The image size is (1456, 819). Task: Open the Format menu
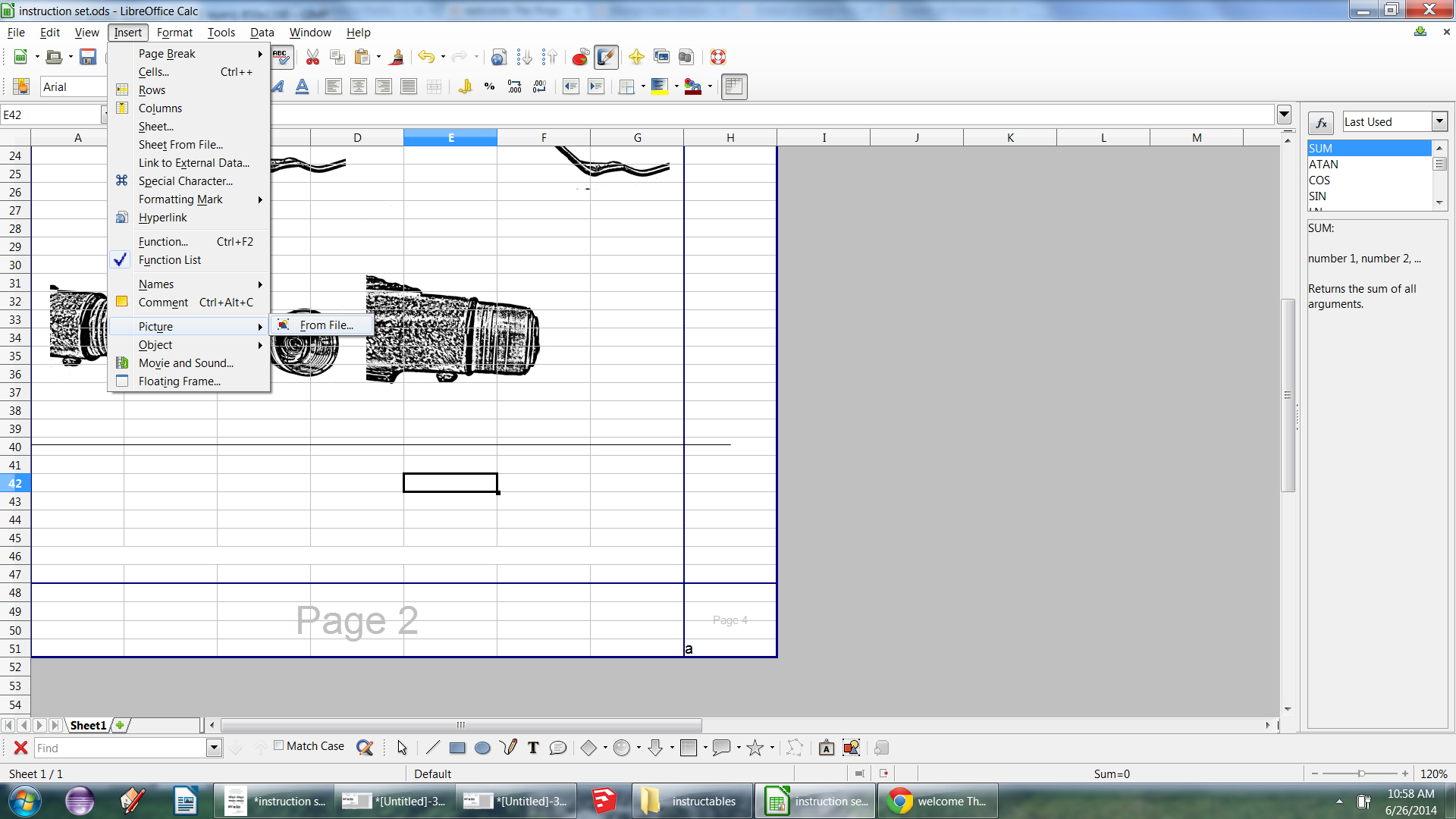click(174, 33)
